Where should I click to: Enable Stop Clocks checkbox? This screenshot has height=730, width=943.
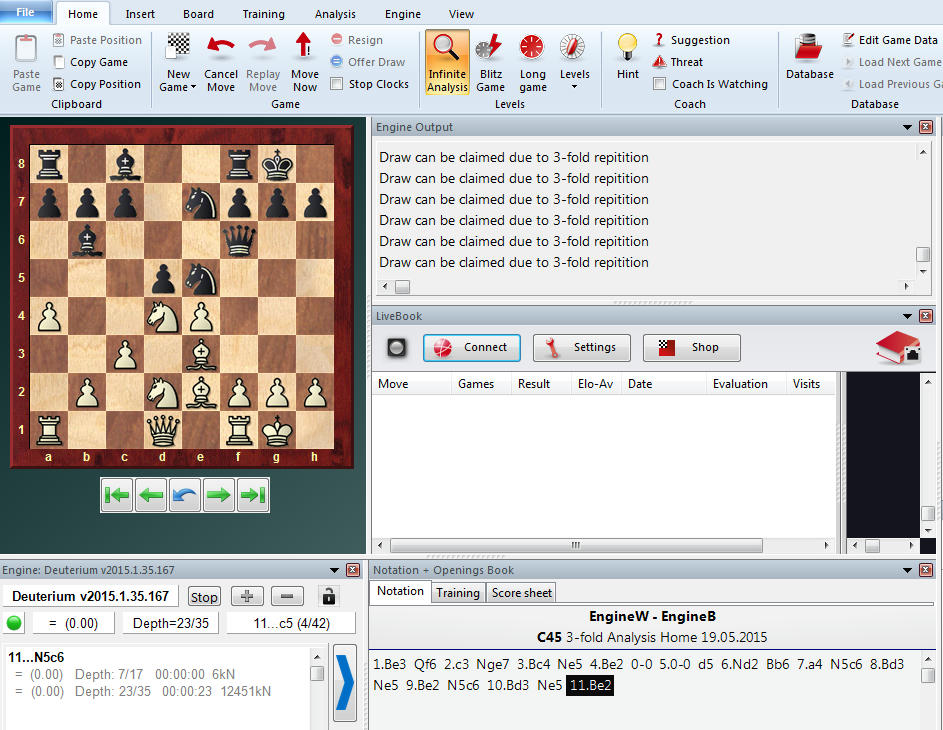pos(337,84)
